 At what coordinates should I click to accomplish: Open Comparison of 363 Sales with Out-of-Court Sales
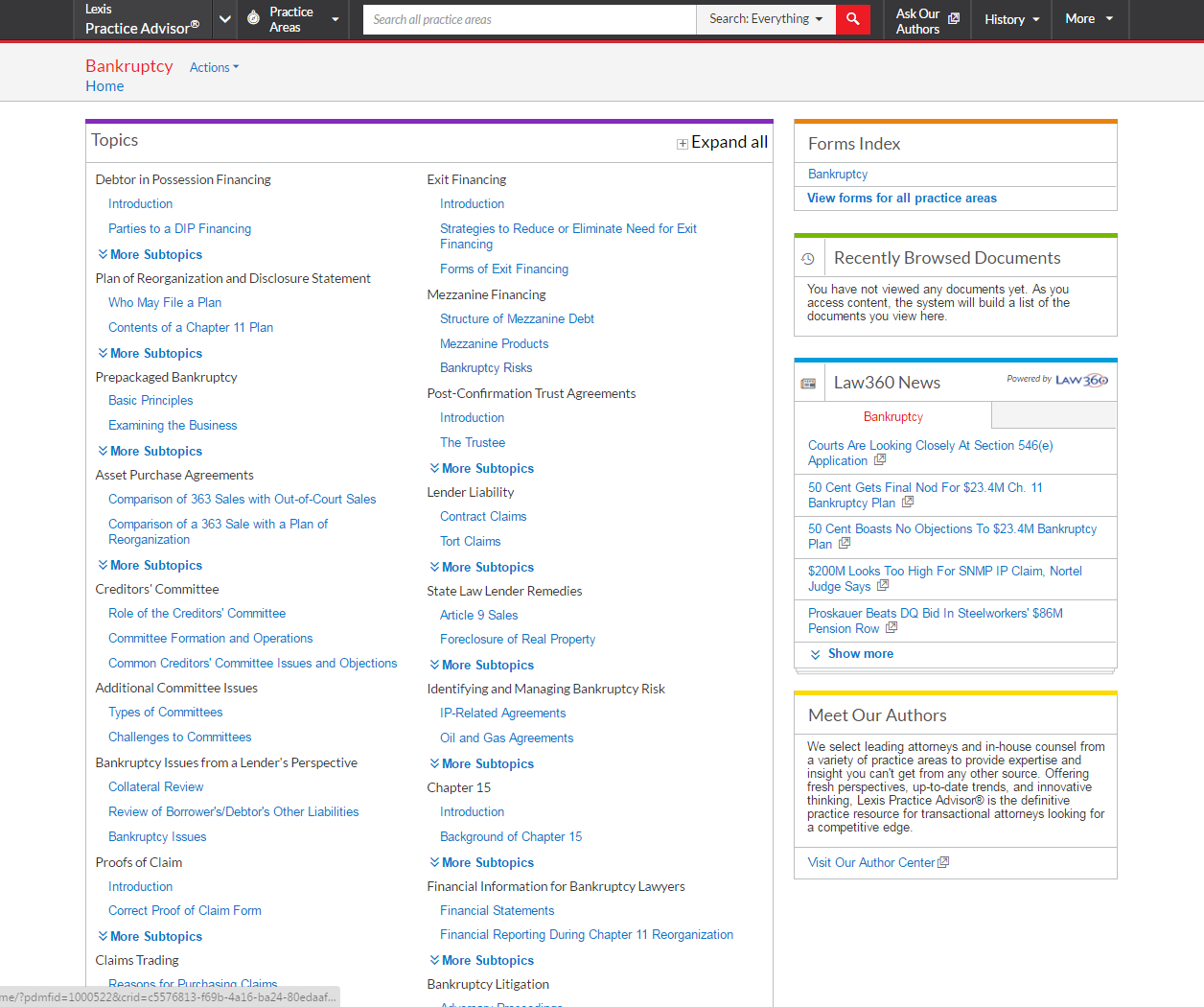242,499
